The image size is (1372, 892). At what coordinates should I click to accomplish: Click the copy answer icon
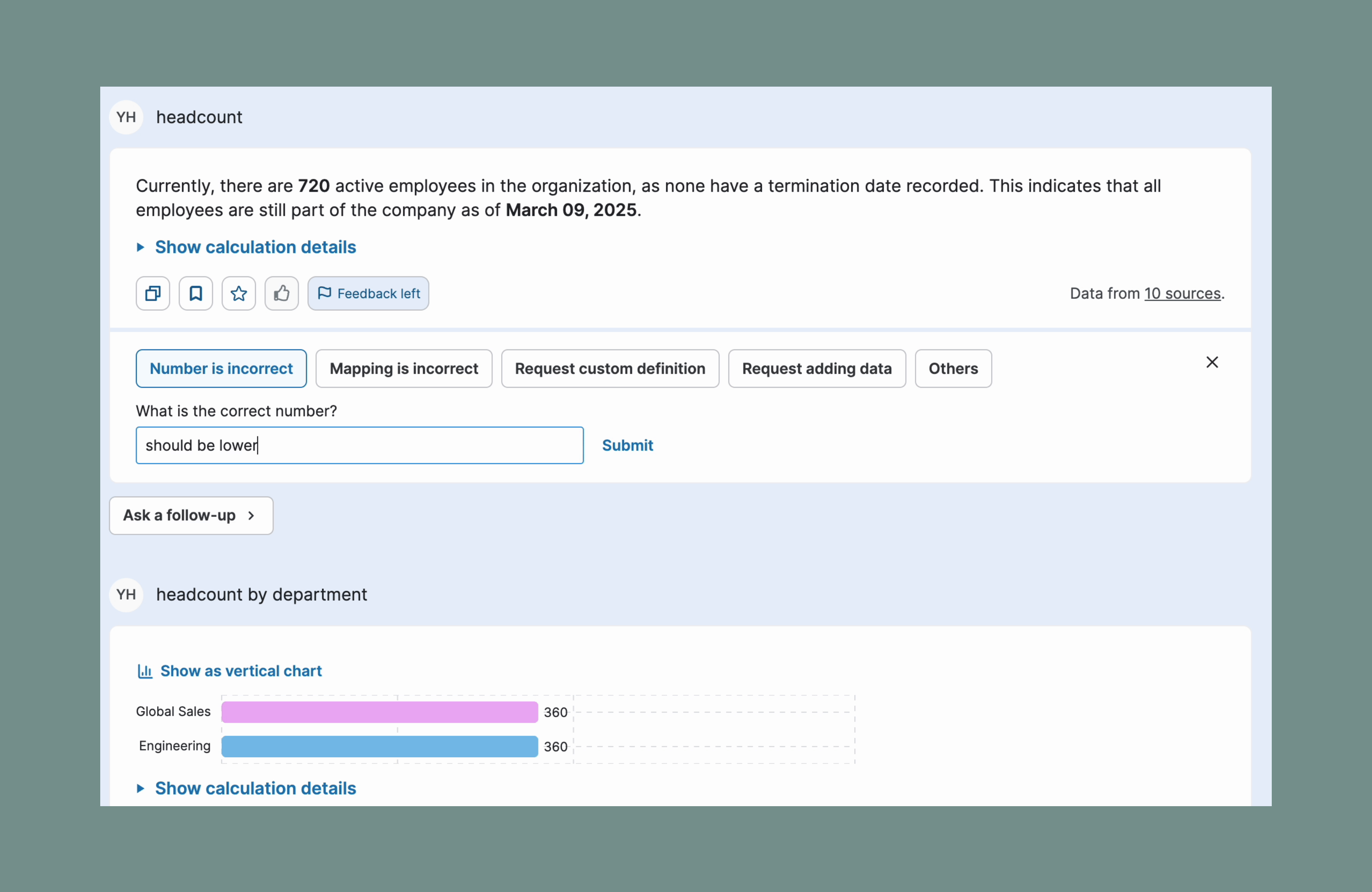pyautogui.click(x=153, y=294)
